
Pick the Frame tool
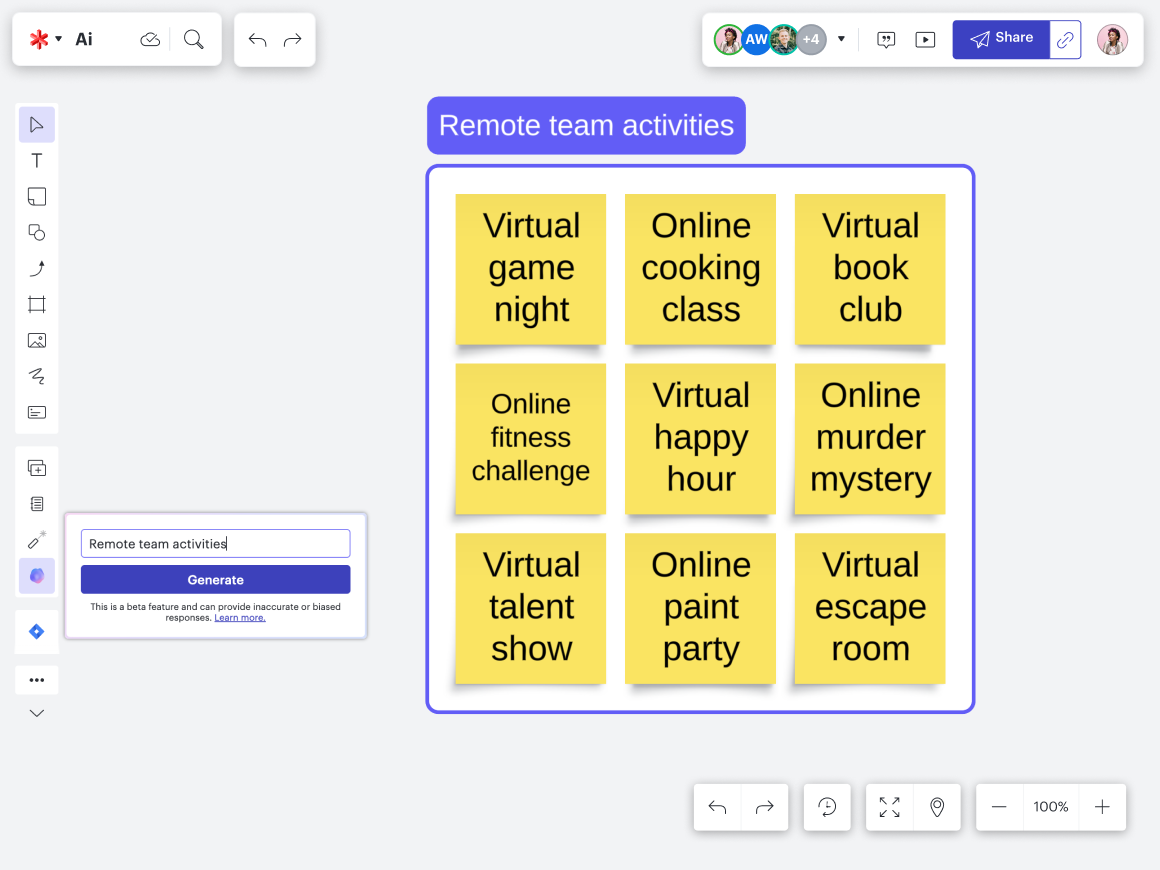click(x=37, y=305)
